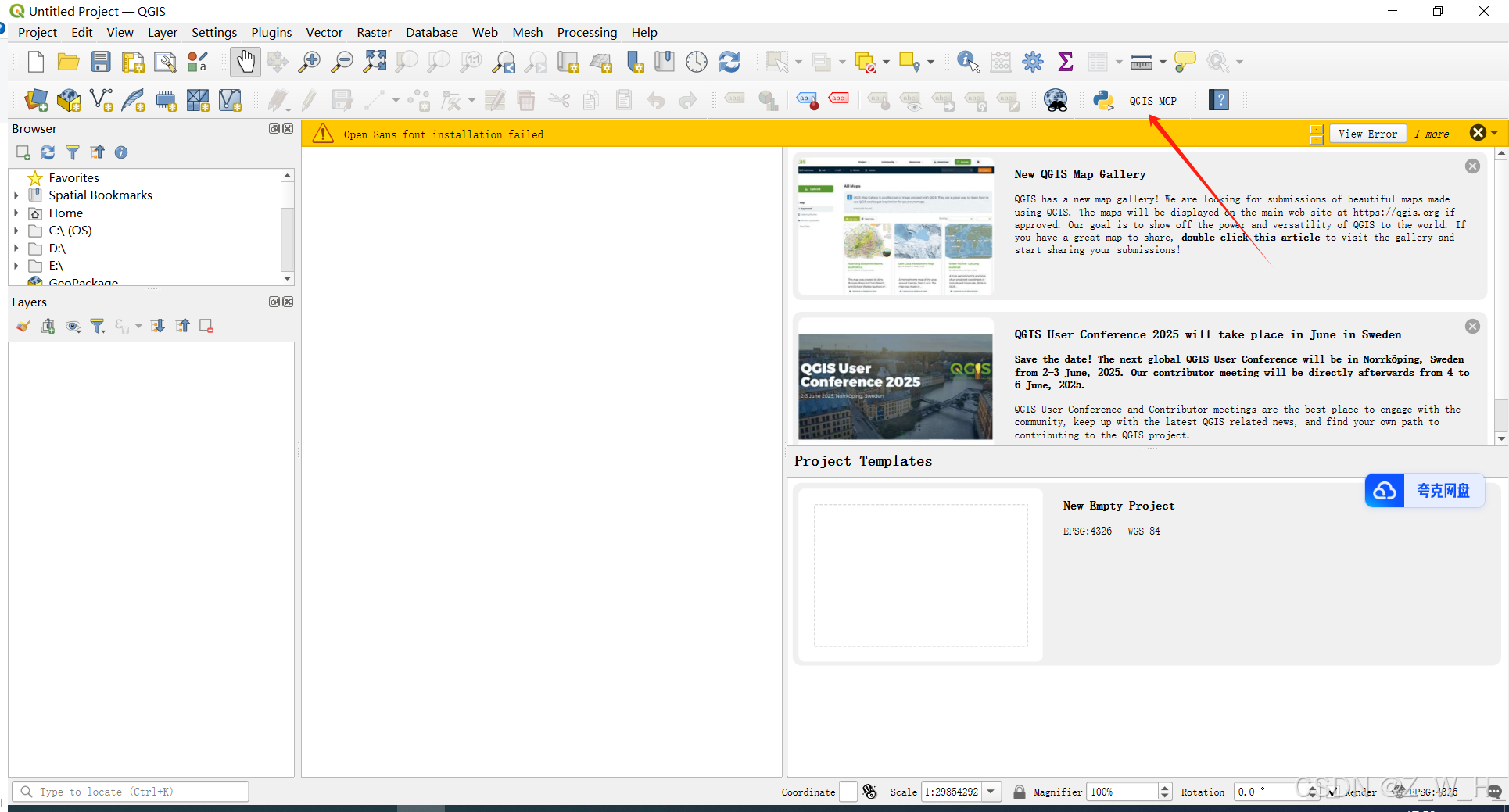Click Manage Map Themes eye icon in Layers
Screen dimensions: 1509x812
73,326
